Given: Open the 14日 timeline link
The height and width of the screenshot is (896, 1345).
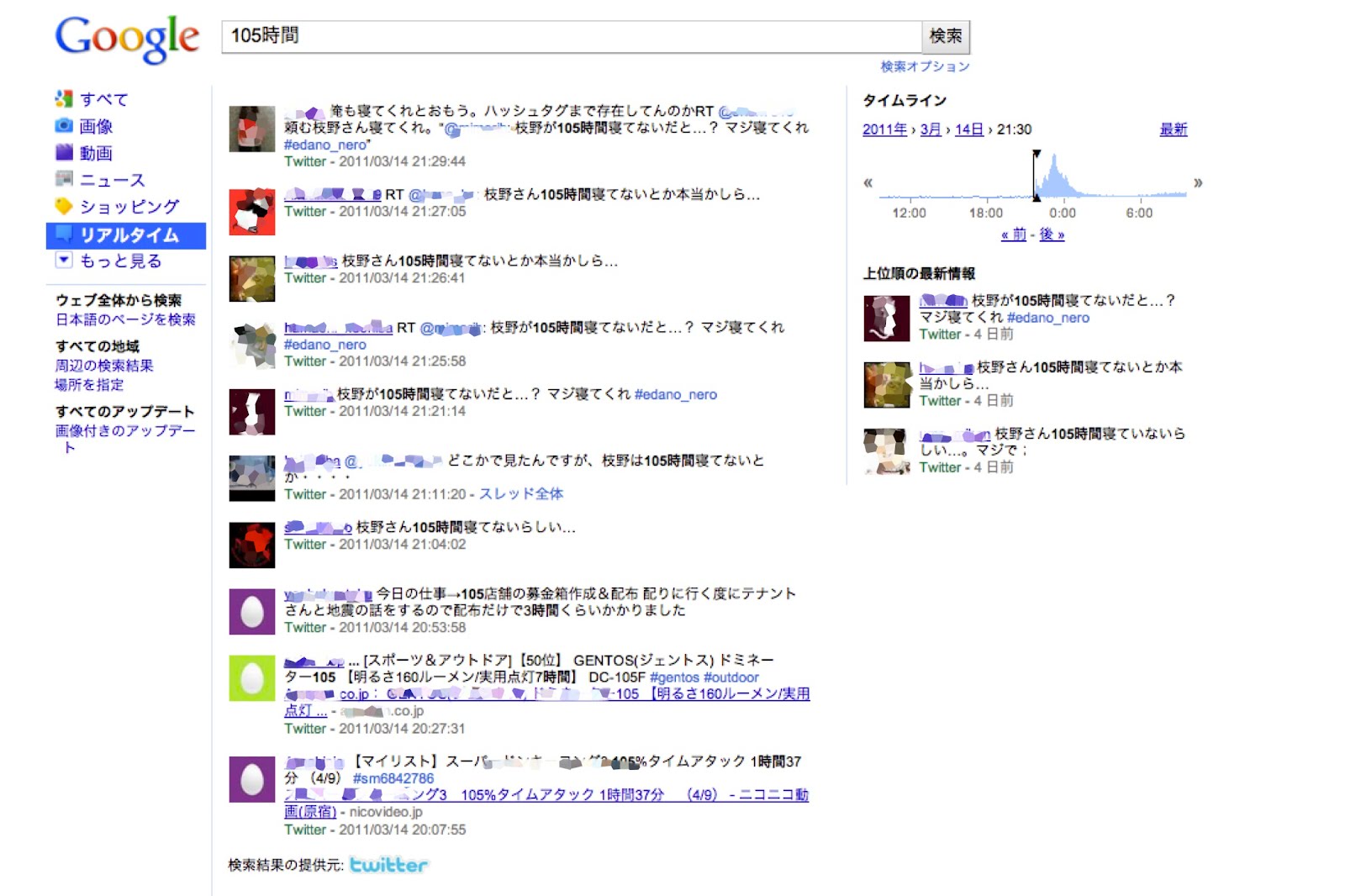Looking at the screenshot, I should [x=968, y=129].
